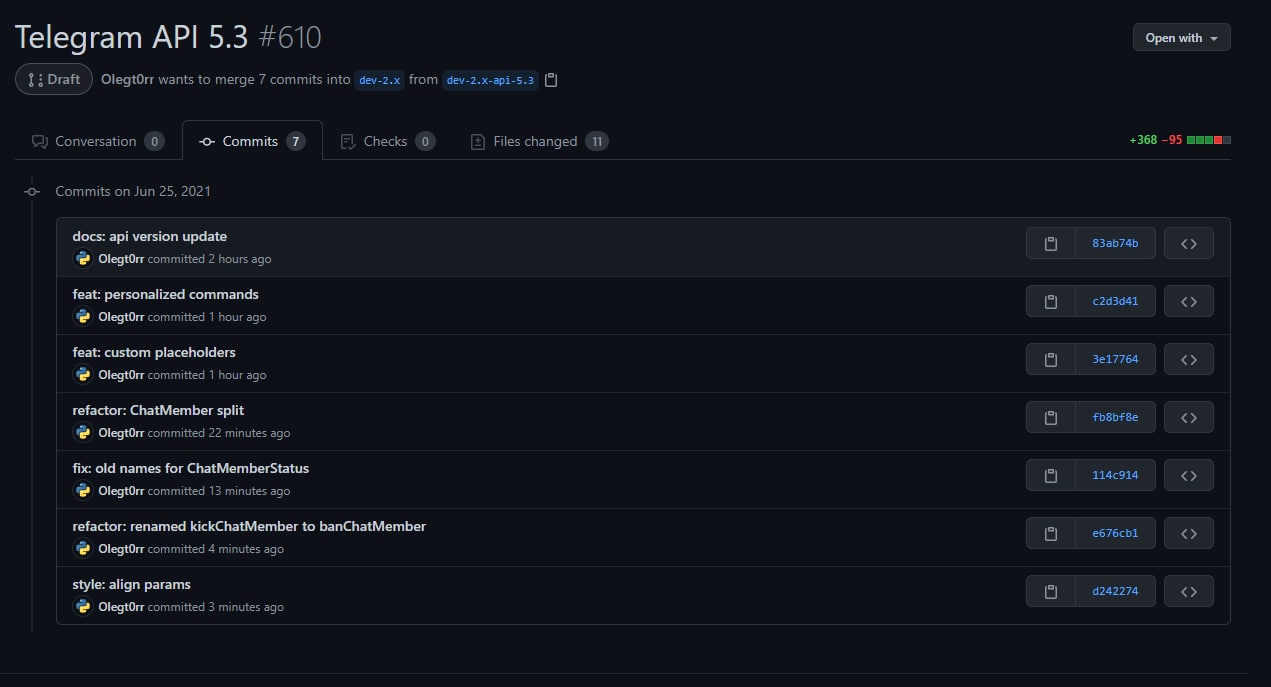Viewport: 1271px width, 687px height.
Task: Copy SHA for commit 3e17764
Action: tap(1051, 359)
